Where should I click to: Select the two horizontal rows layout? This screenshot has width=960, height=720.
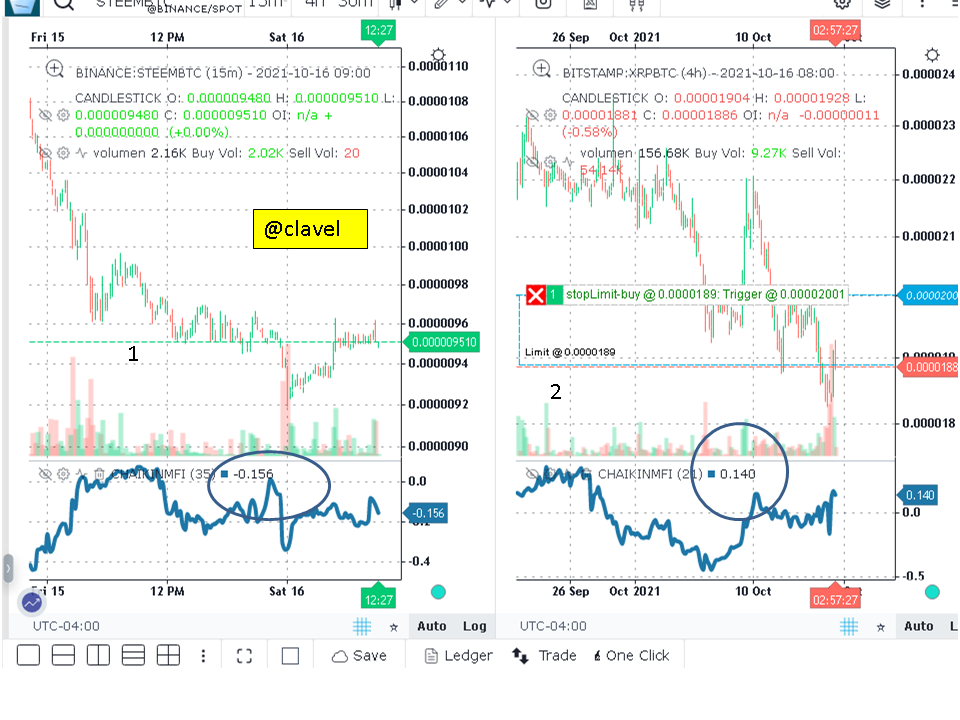click(x=63, y=656)
